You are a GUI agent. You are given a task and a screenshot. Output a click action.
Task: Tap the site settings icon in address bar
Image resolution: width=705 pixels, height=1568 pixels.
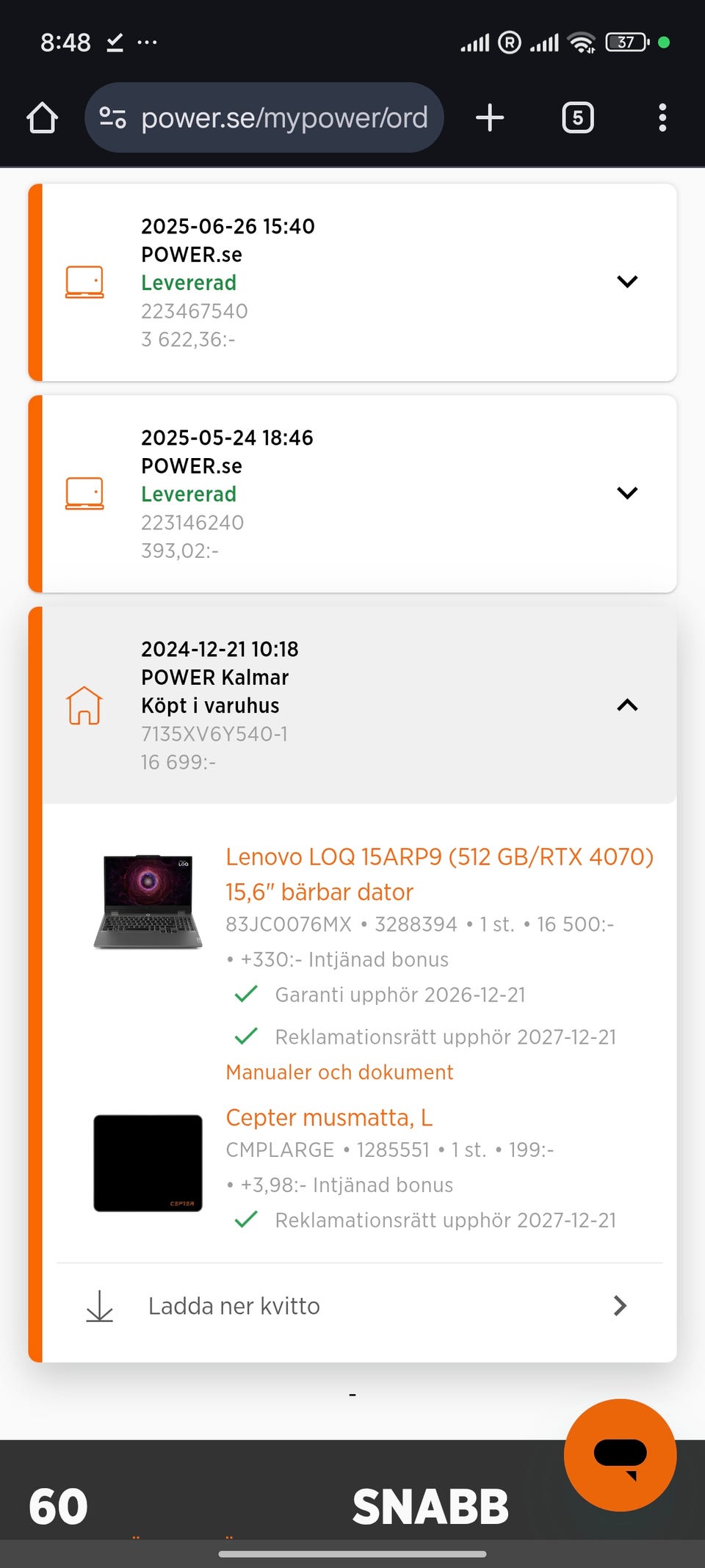[x=112, y=117]
